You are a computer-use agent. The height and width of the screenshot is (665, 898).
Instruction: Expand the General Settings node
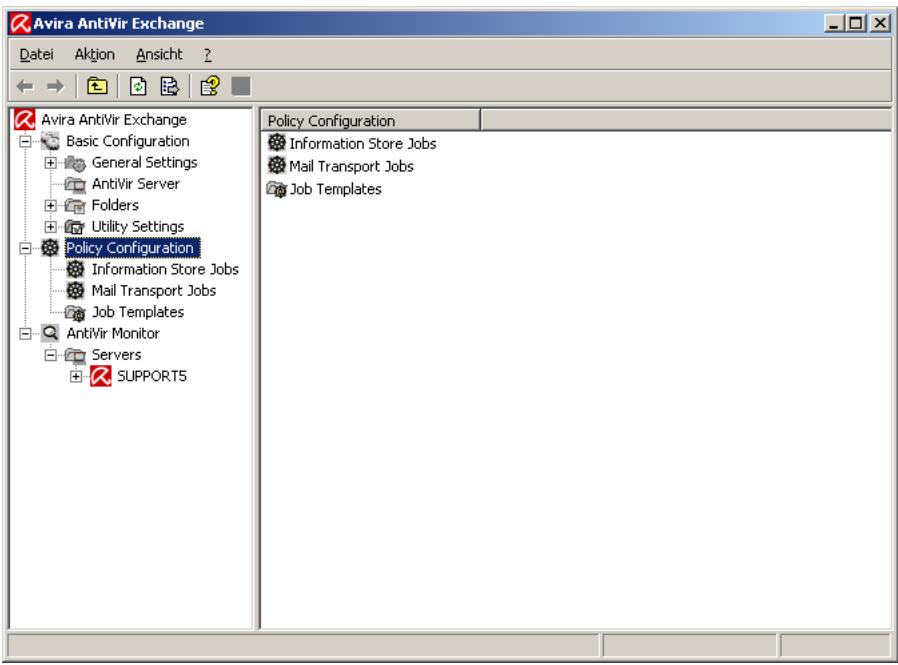[x=50, y=163]
